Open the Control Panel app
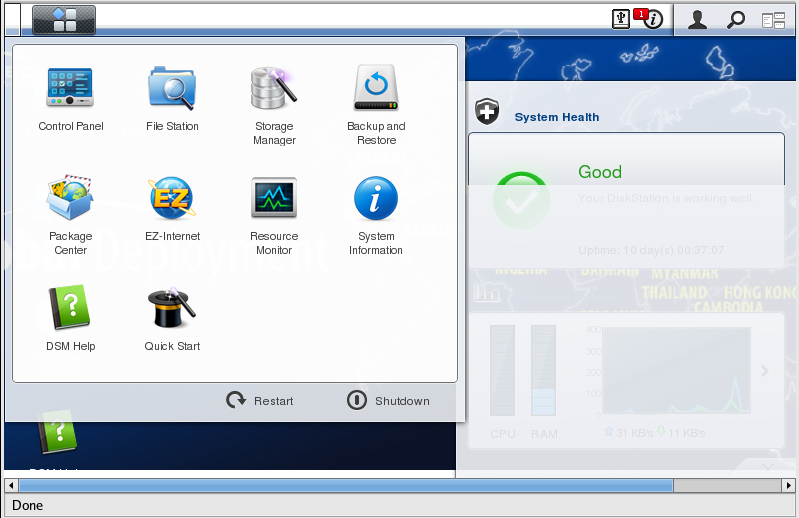Screen dimensions: 799x518 click(70, 99)
